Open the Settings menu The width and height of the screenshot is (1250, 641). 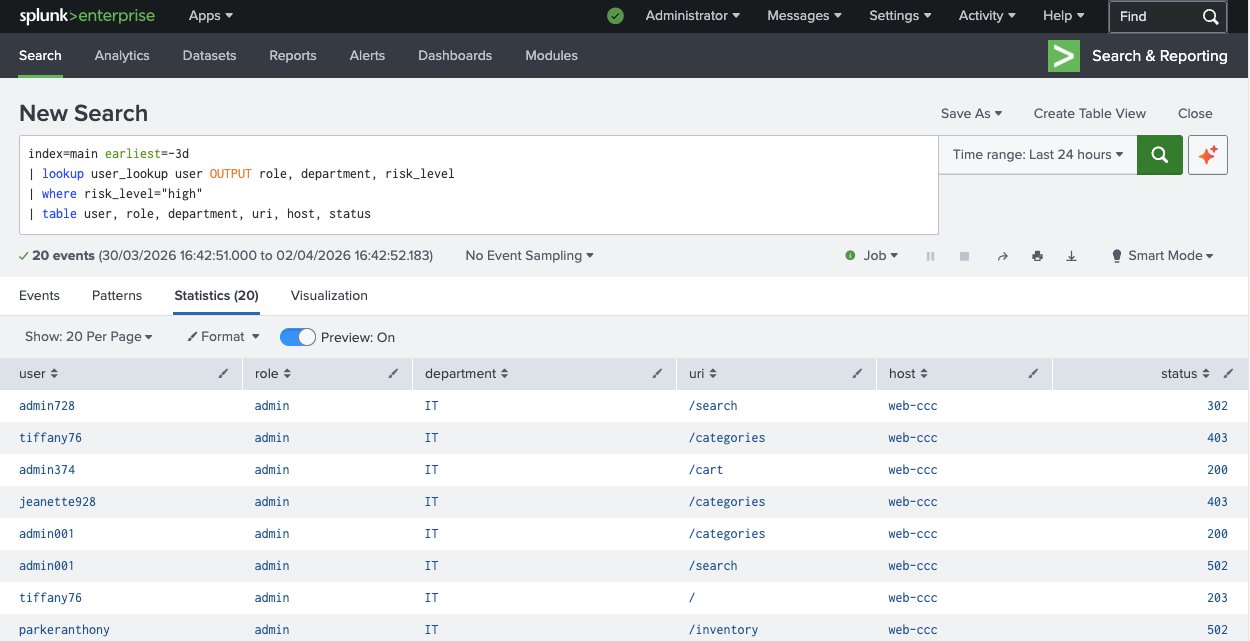tap(899, 16)
